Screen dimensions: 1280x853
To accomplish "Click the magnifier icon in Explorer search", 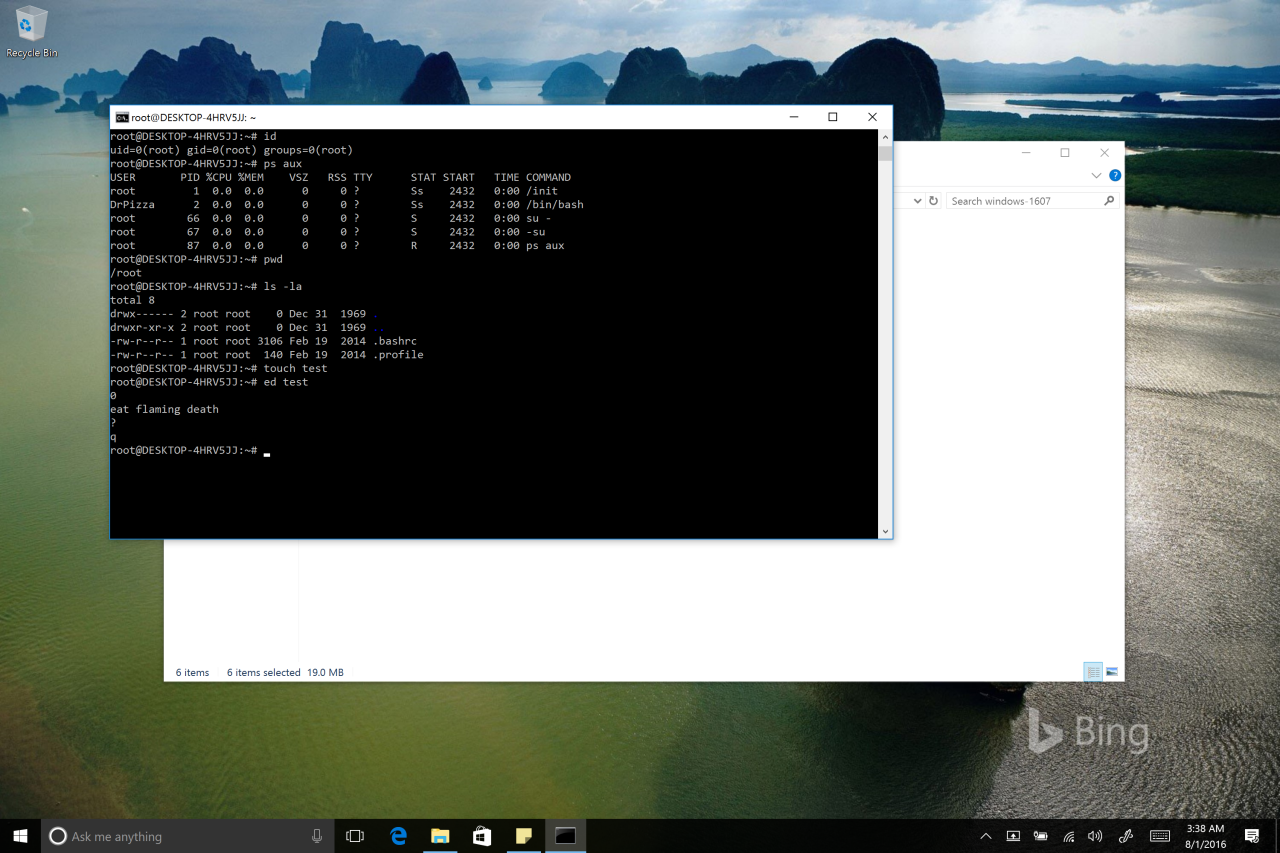I will click(1108, 200).
